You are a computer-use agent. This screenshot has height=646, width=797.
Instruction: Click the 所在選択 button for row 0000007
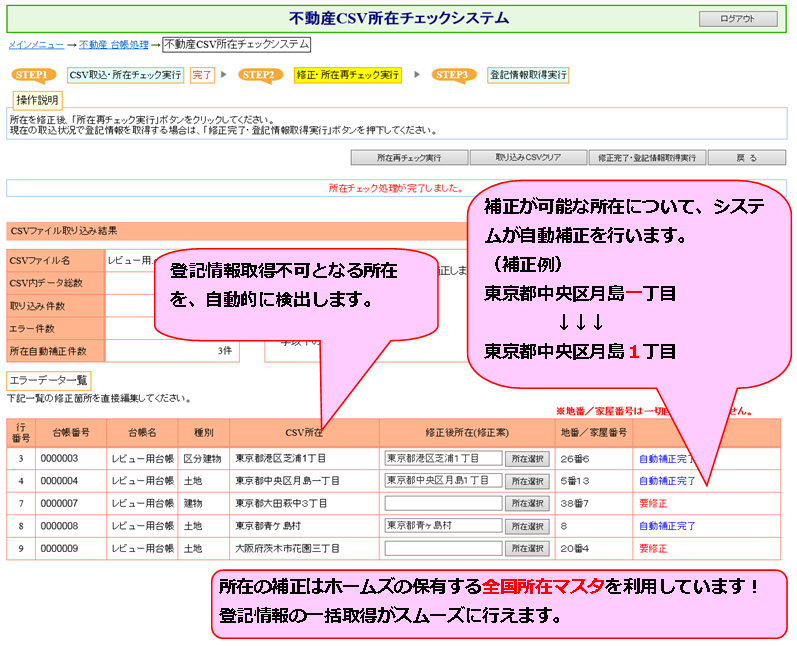pyautogui.click(x=527, y=504)
